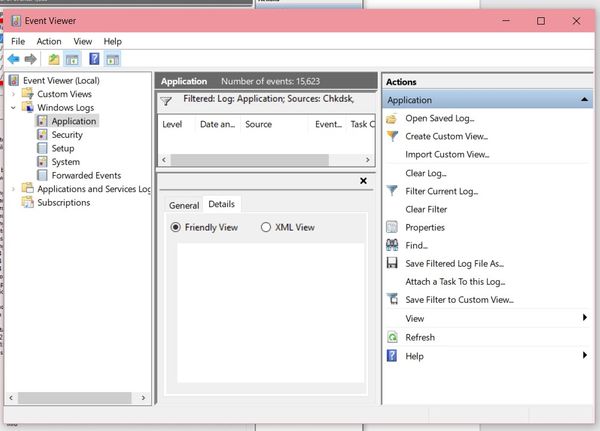The width and height of the screenshot is (600, 431).
Task: Sort by the Source column header
Action: [274, 124]
